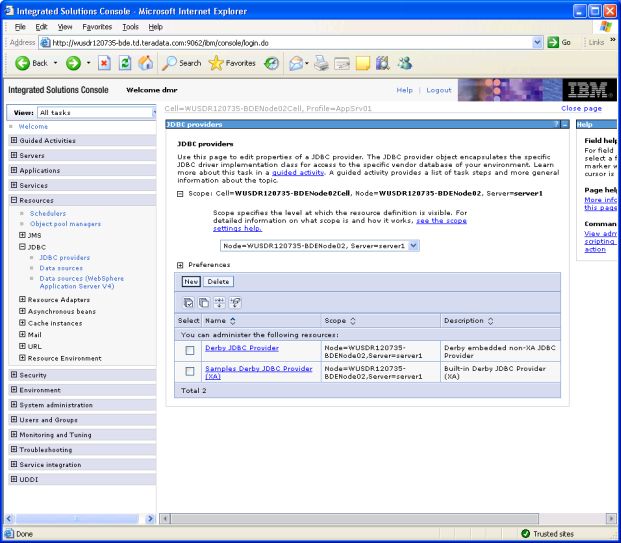This screenshot has width=621, height=543.
Task: Sort the table by Description column arrows
Action: tap(490, 321)
